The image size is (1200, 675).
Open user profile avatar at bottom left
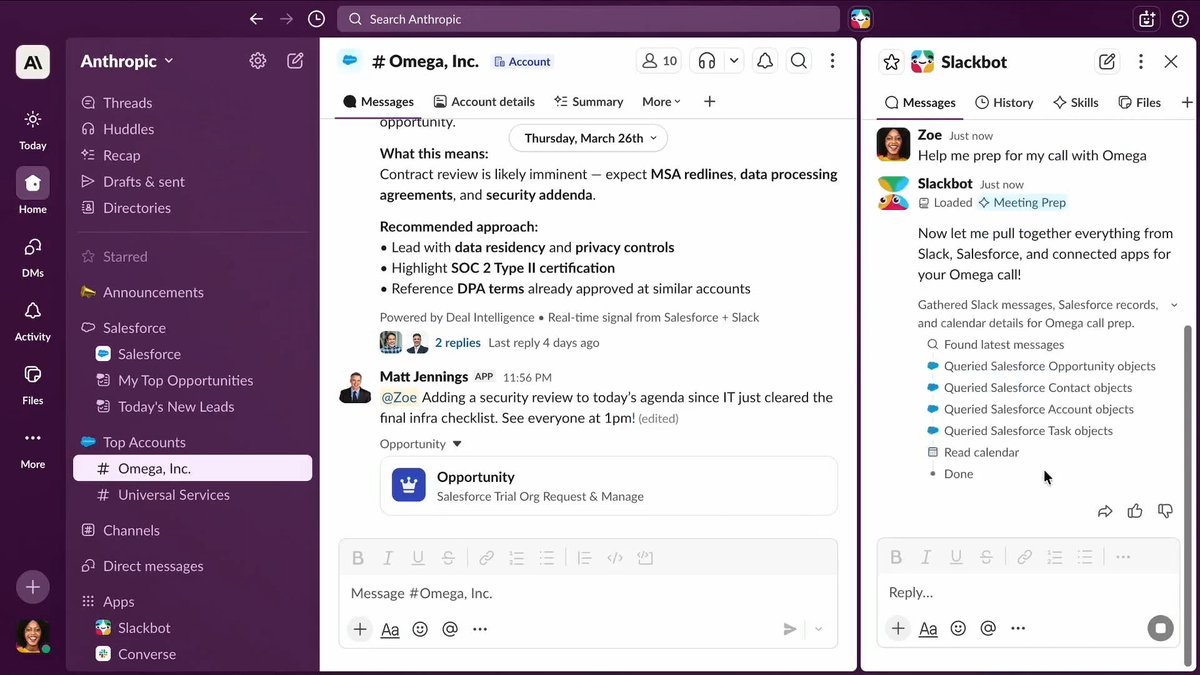click(33, 636)
